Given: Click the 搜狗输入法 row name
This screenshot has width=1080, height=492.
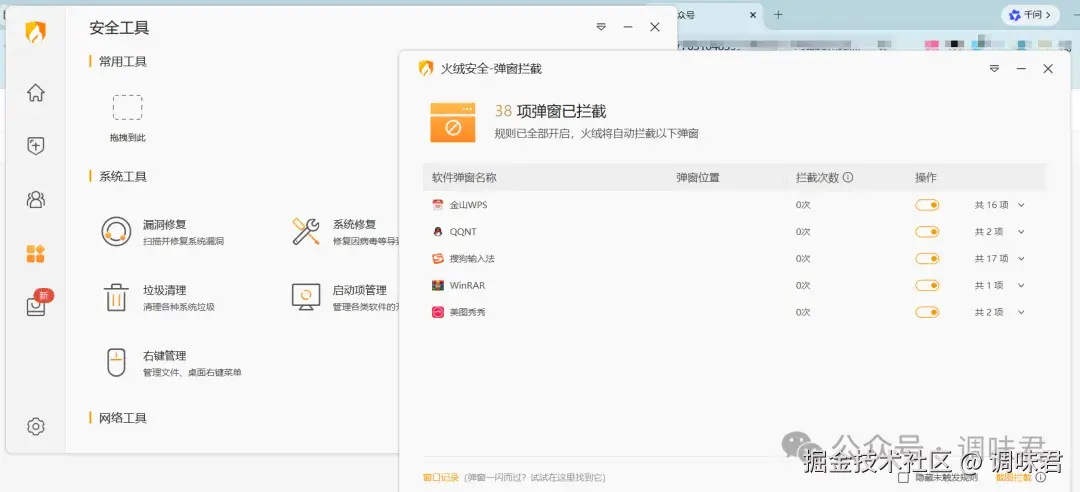Looking at the screenshot, I should [472, 258].
